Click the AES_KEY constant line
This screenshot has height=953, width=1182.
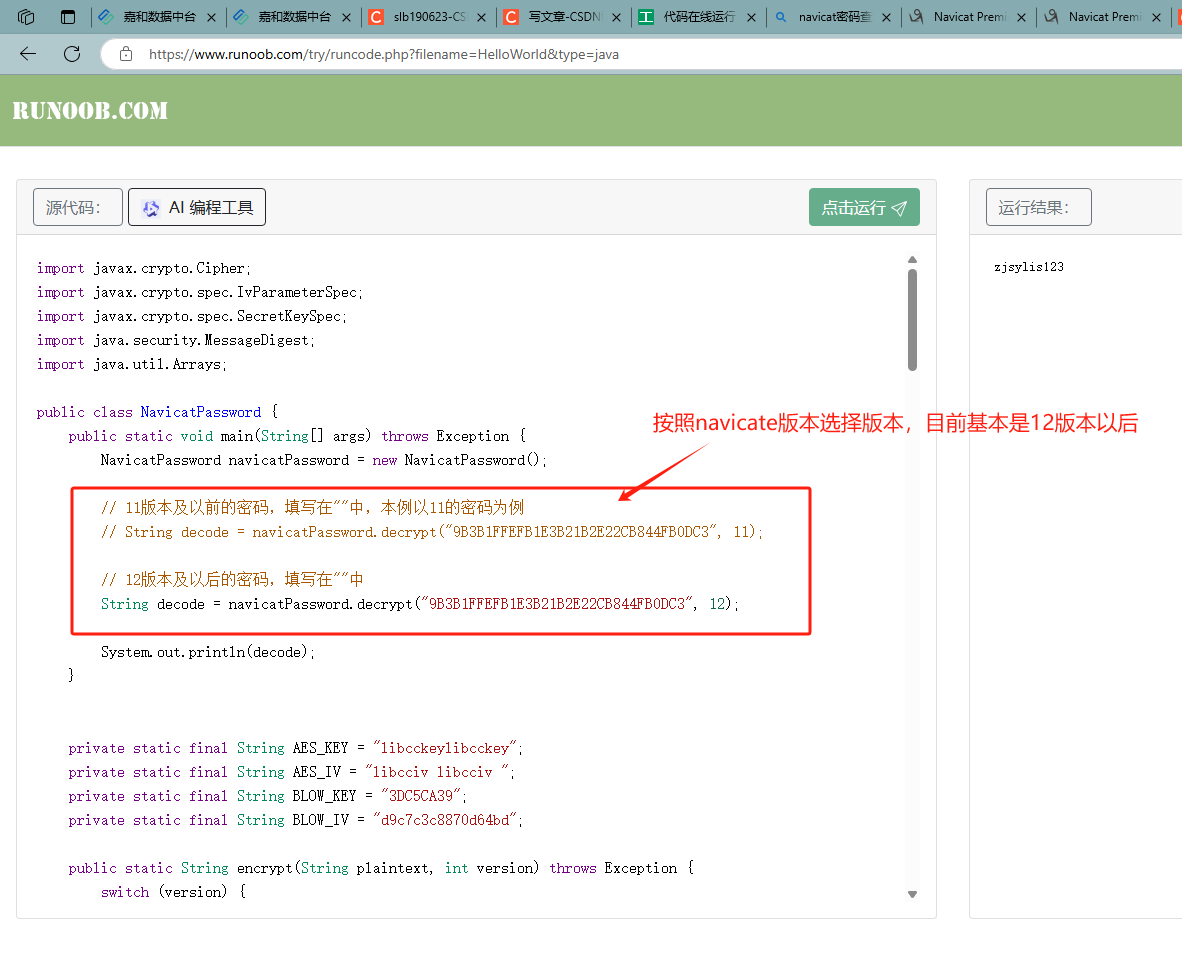pos(296,749)
